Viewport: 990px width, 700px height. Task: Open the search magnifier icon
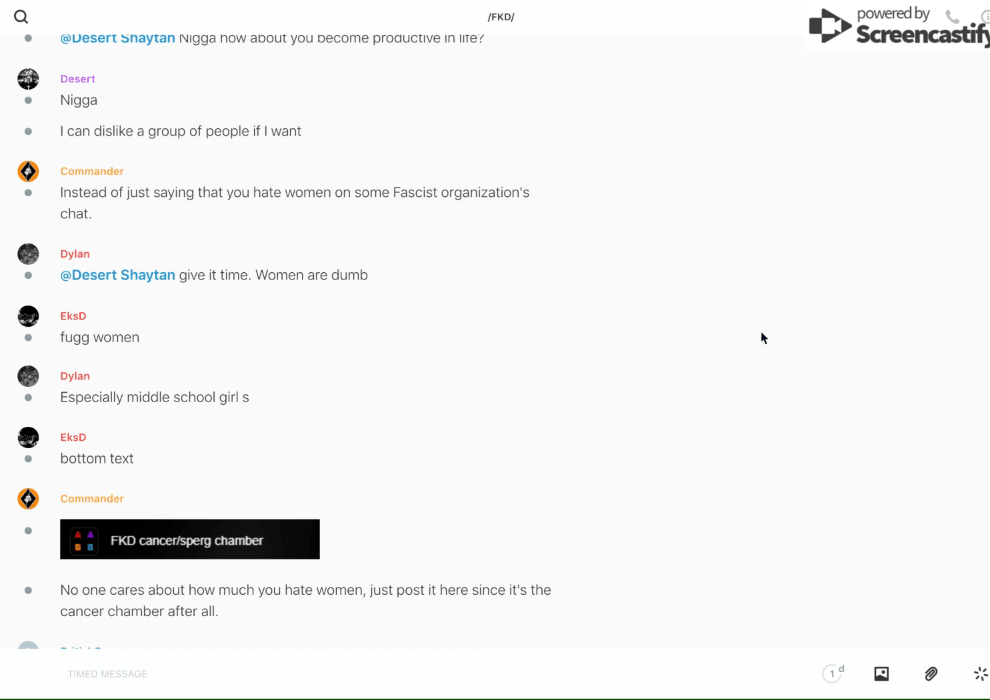tap(21, 17)
